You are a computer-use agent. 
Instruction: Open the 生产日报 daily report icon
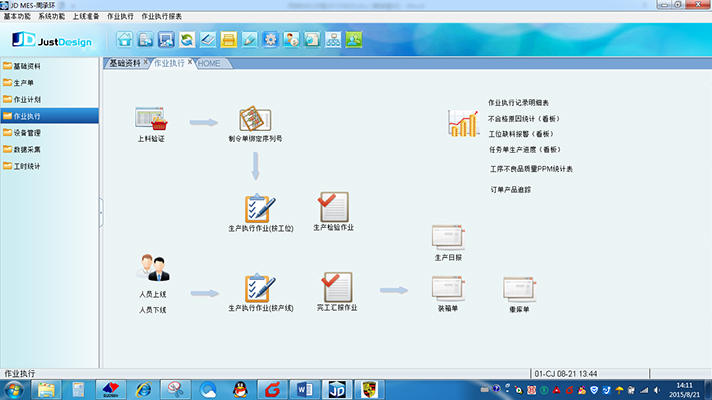click(447, 237)
